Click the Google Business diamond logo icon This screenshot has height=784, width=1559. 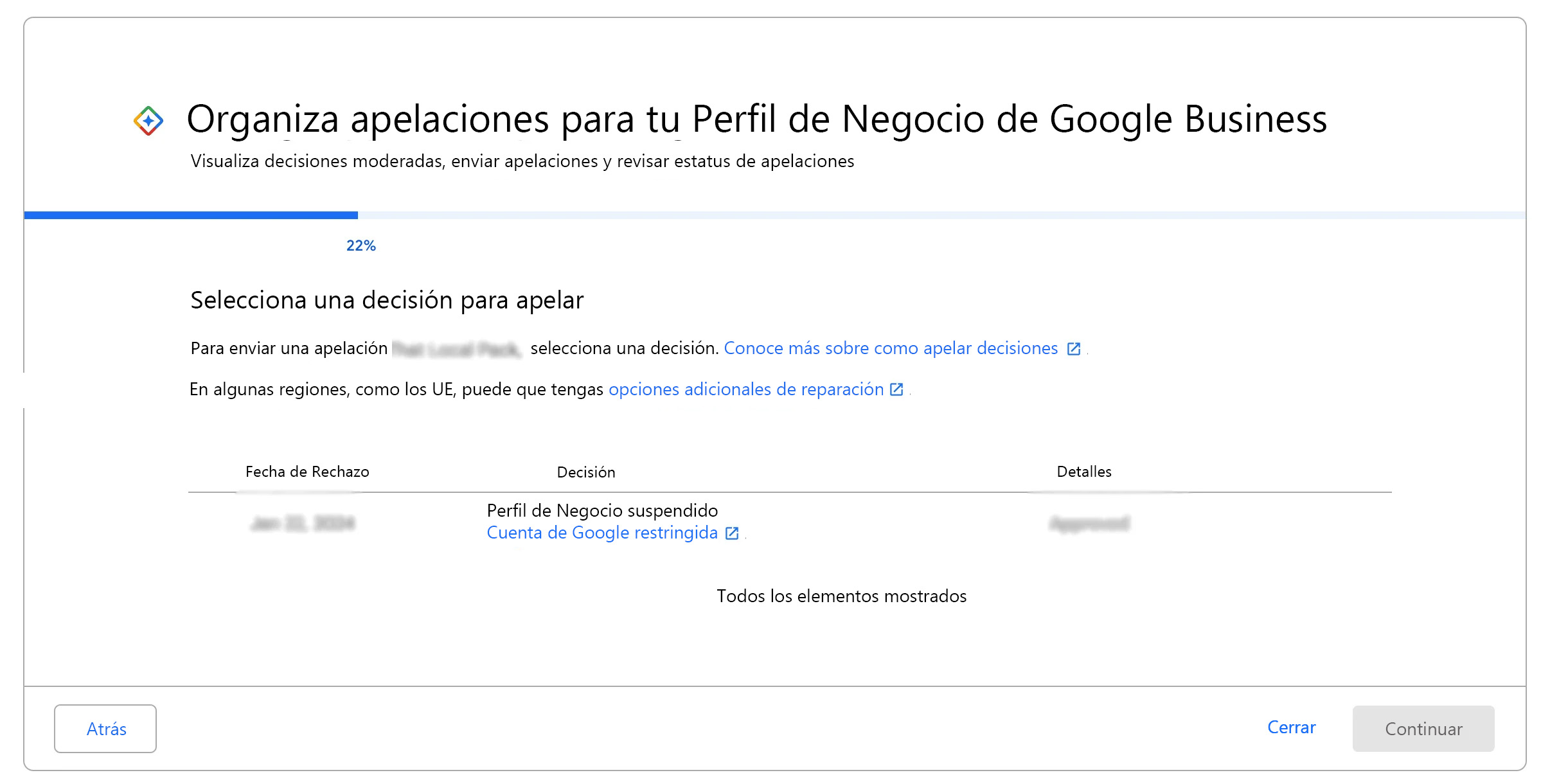(148, 121)
